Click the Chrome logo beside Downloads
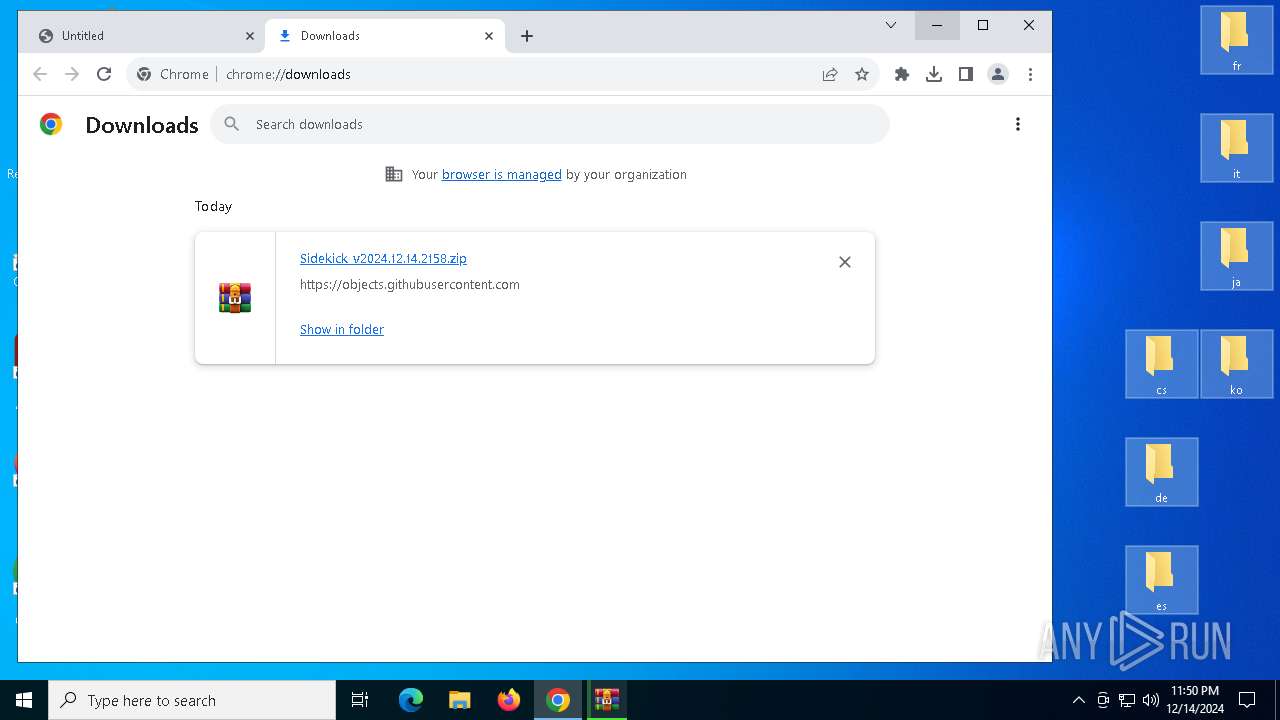 [x=51, y=124]
